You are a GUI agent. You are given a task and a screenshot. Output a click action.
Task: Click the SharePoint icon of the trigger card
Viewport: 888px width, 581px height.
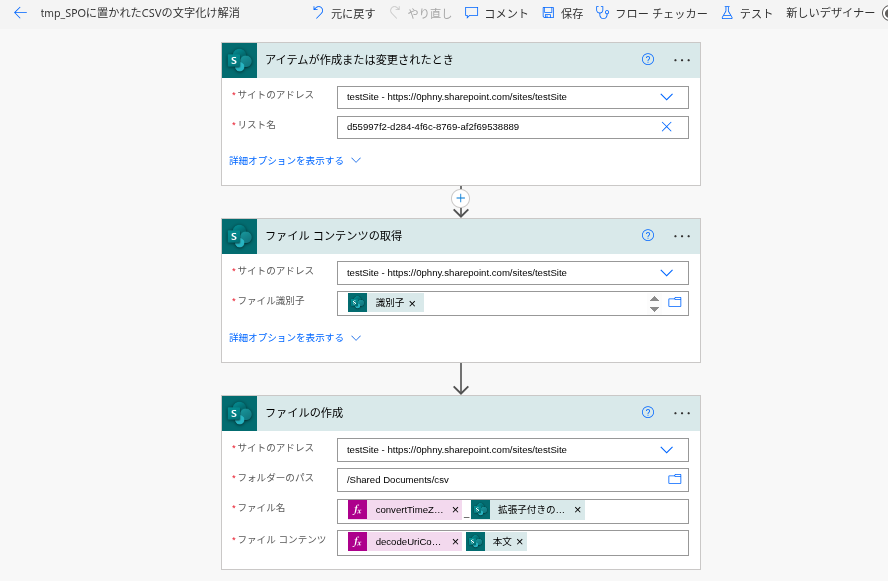(x=240, y=60)
